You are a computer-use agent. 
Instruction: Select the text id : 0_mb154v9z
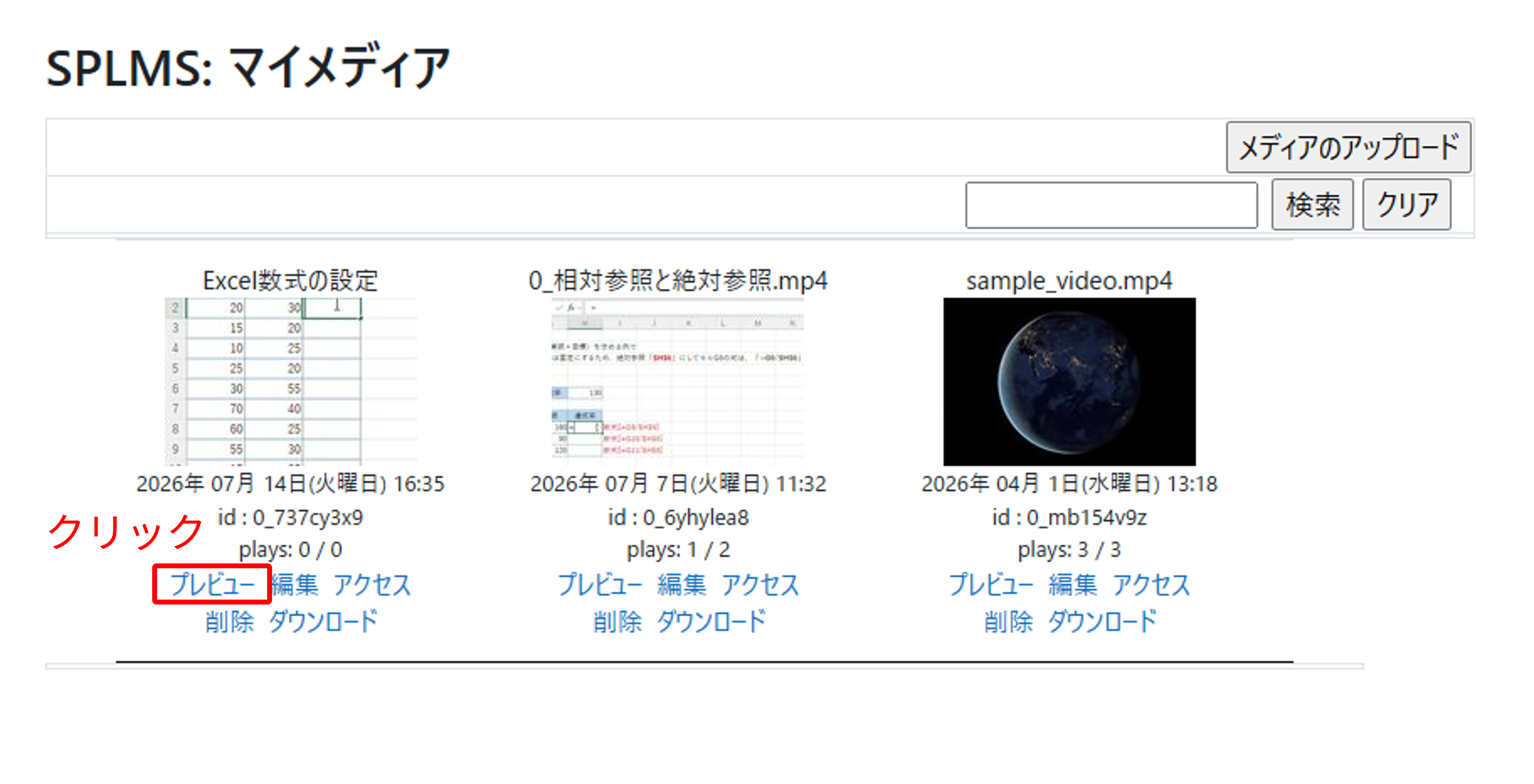(x=1069, y=517)
